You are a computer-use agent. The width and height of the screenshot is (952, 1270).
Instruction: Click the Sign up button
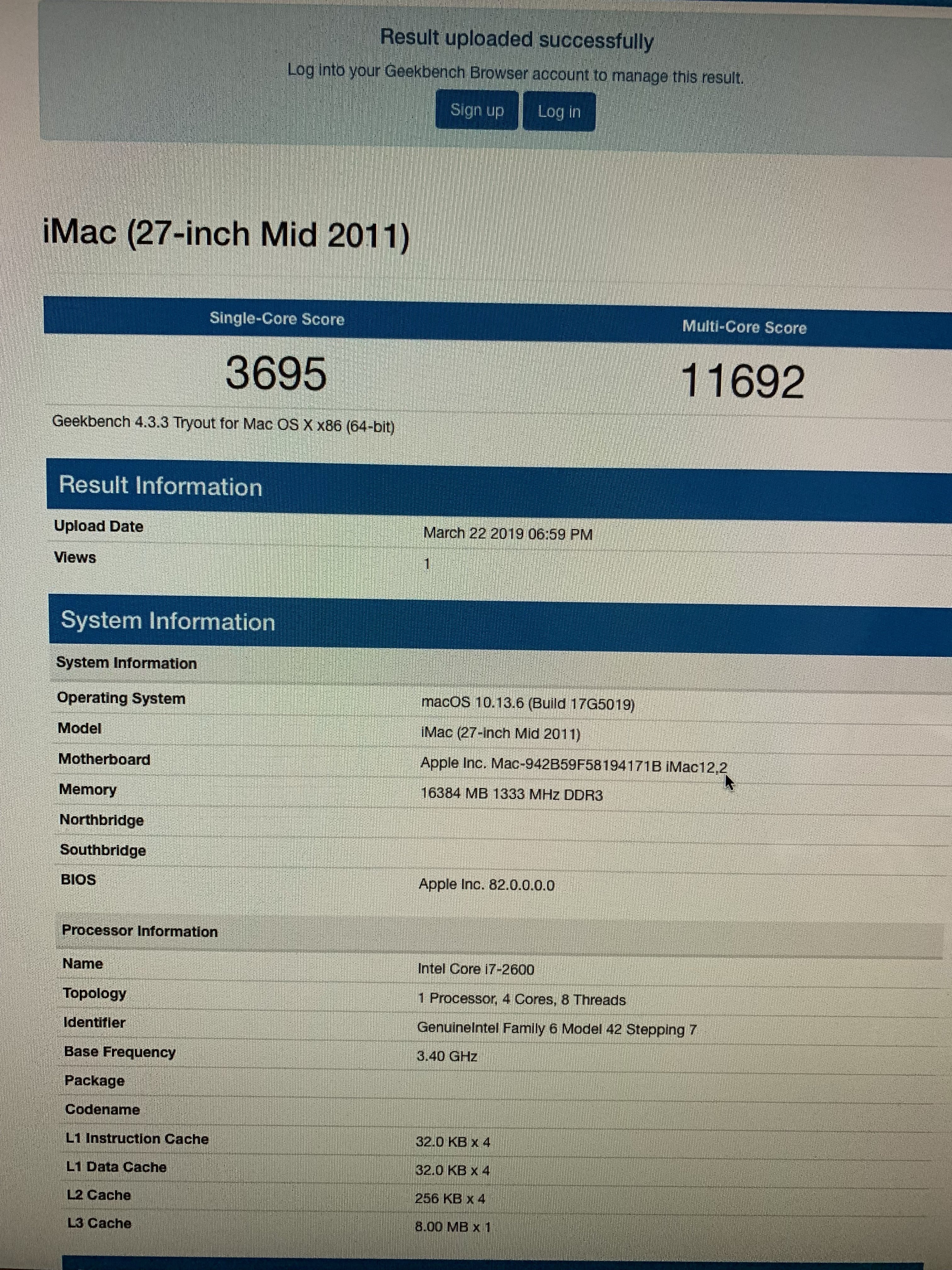[x=477, y=110]
